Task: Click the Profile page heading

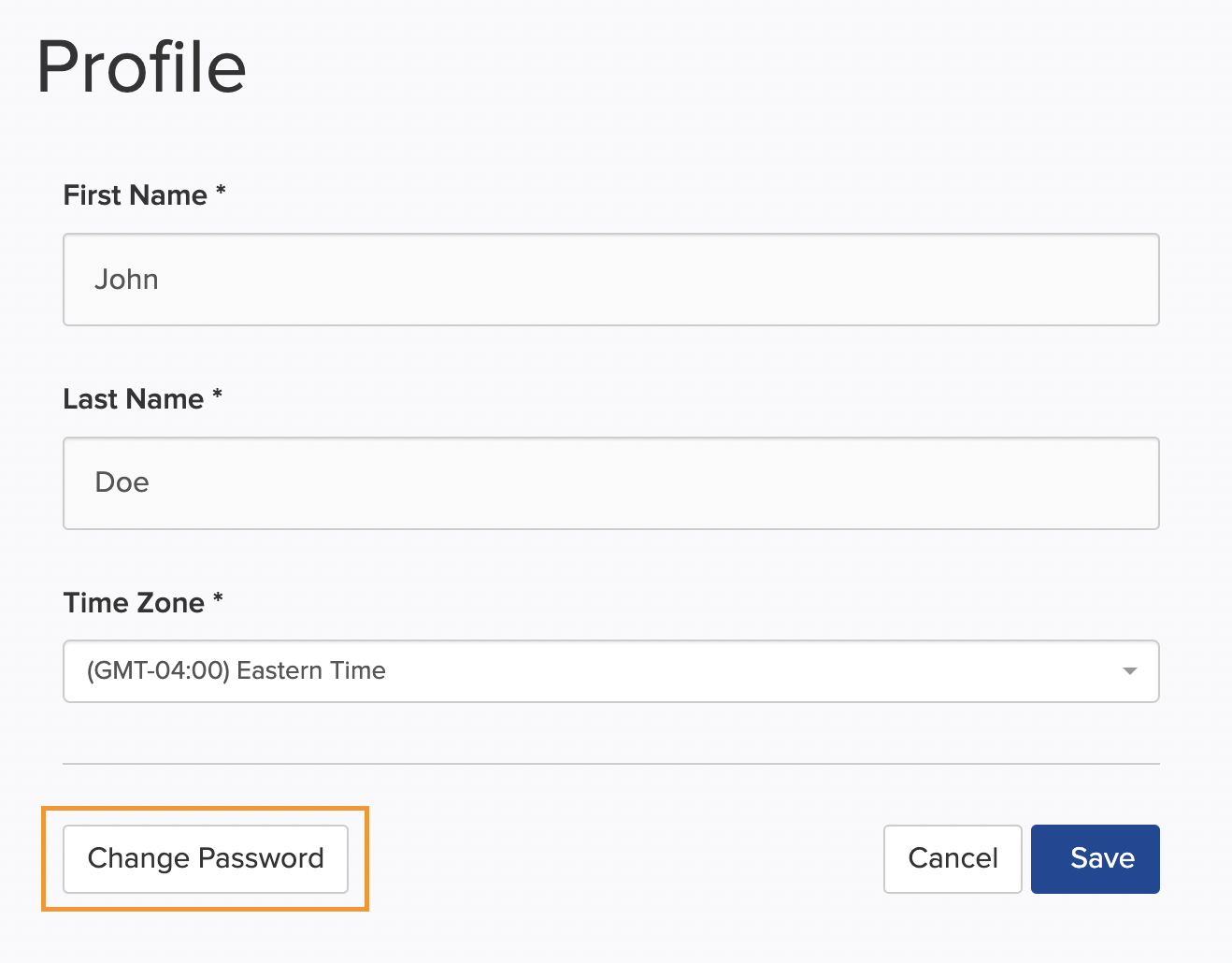Action: [140, 65]
